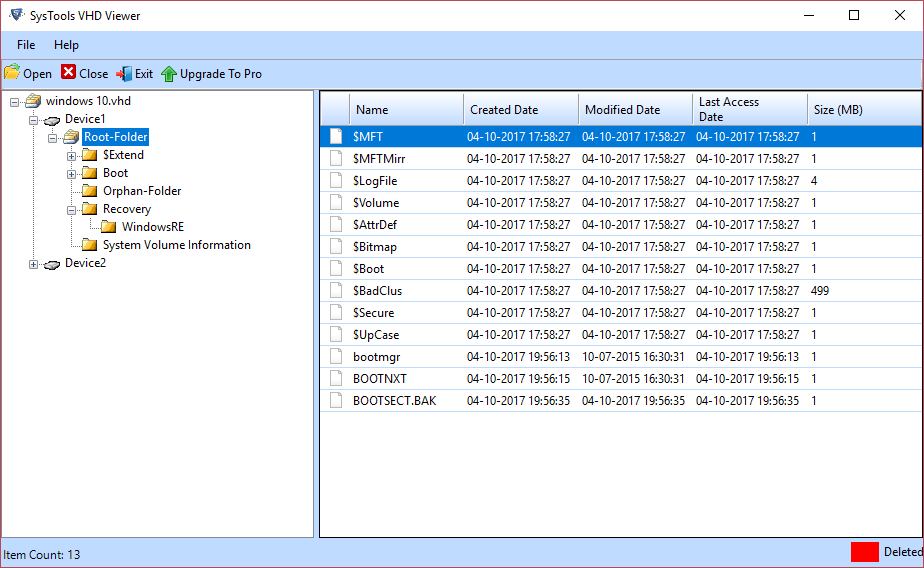This screenshot has width=924, height=568.
Task: Select the Device2 tree item label
Action: (x=85, y=263)
